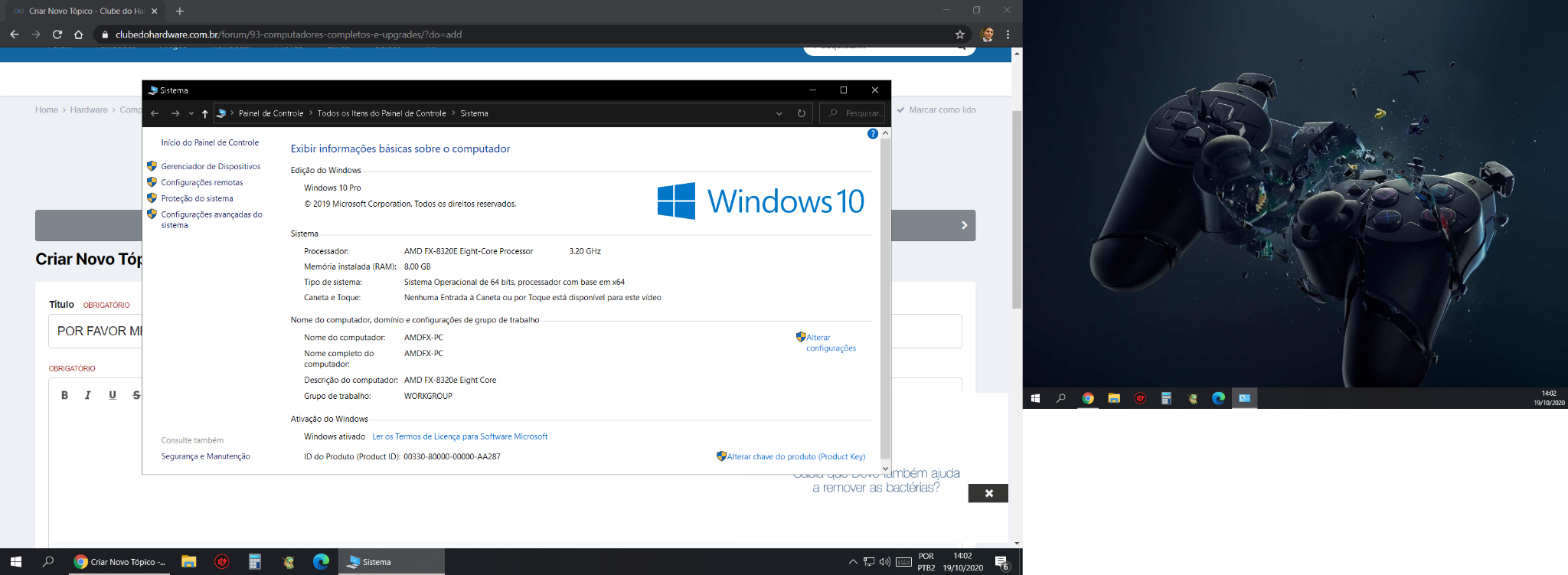Open Edge on the second-monitor taskbar
The height and width of the screenshot is (575, 1568).
click(x=1218, y=398)
